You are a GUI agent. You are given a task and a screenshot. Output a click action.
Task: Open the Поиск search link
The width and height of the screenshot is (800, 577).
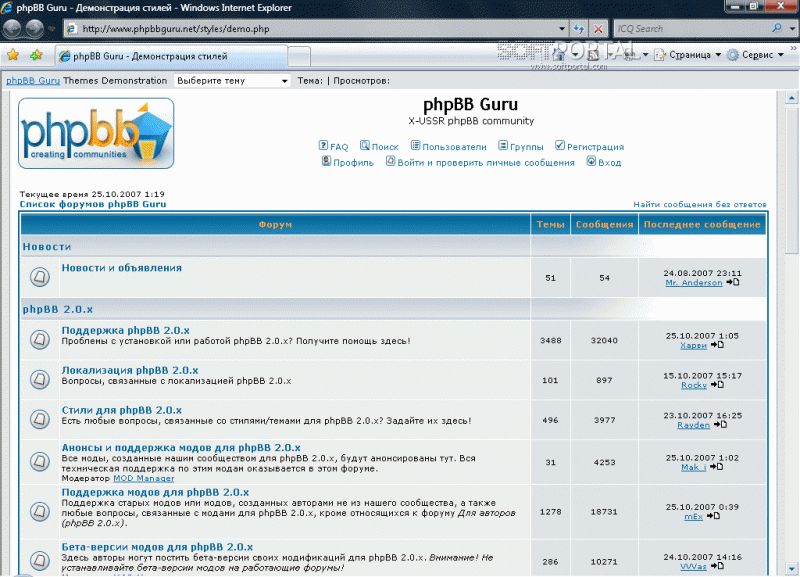coord(379,146)
